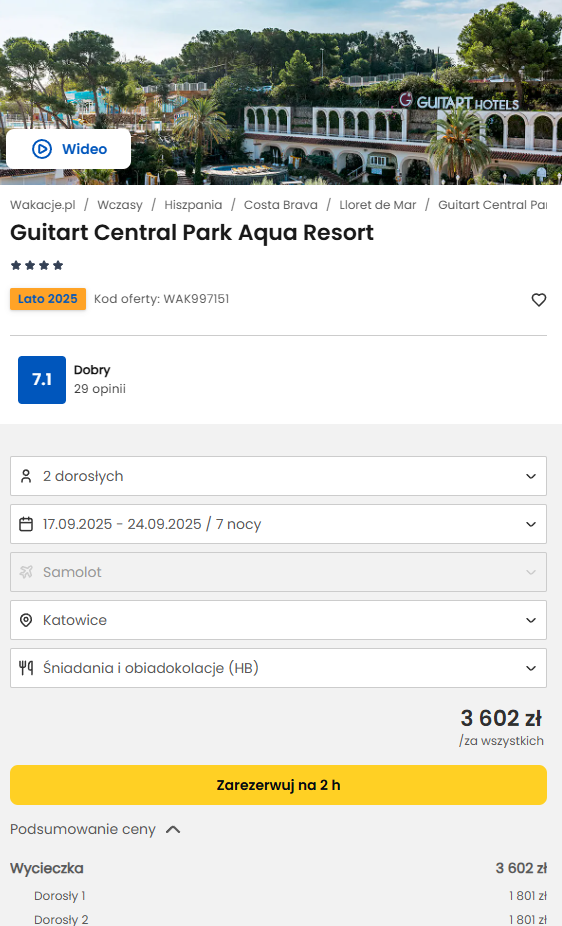Click the airplane icon beside Samolot
Viewport: 562px width, 926px height.
coord(26,572)
